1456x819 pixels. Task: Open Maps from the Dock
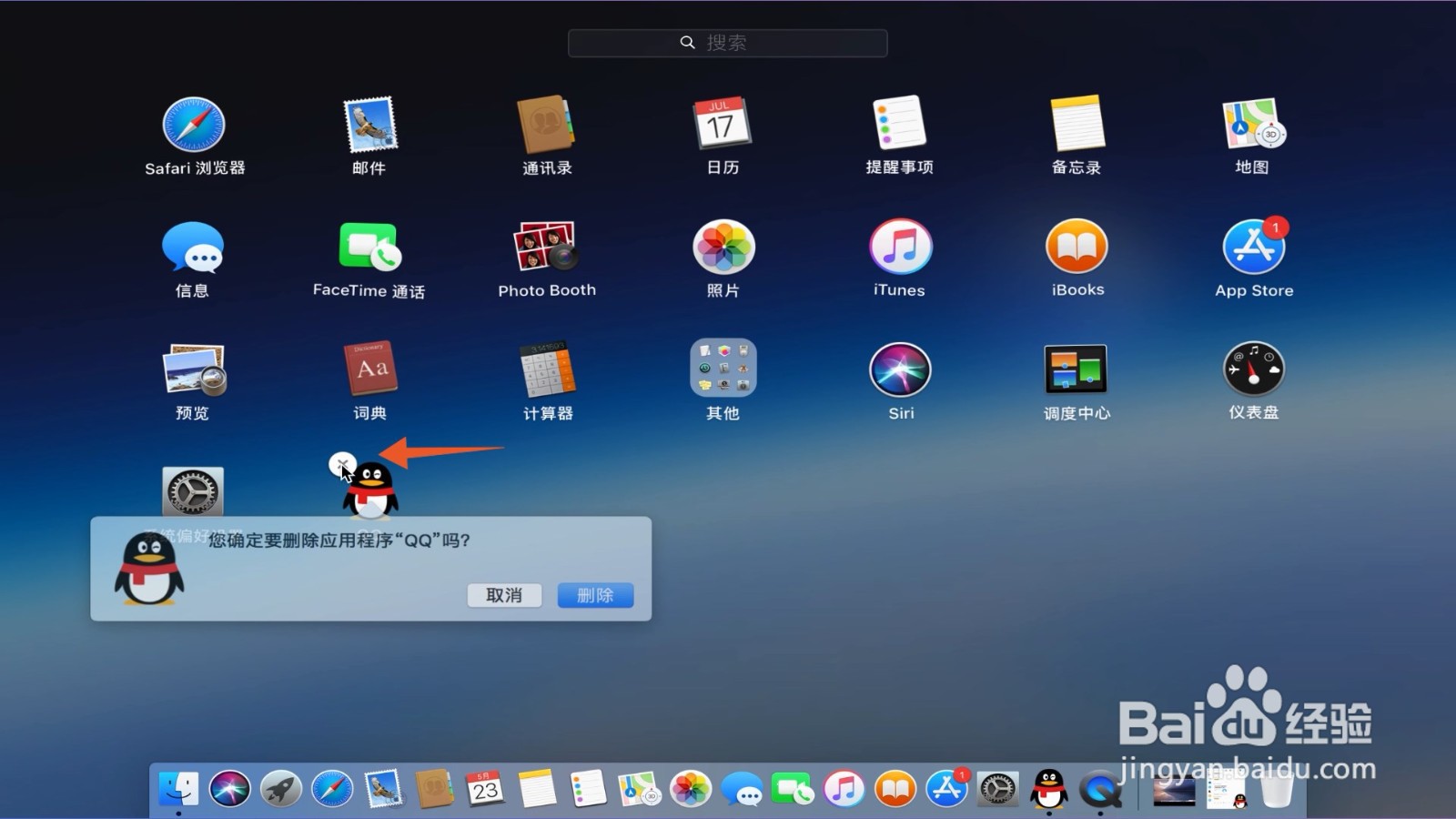639,788
